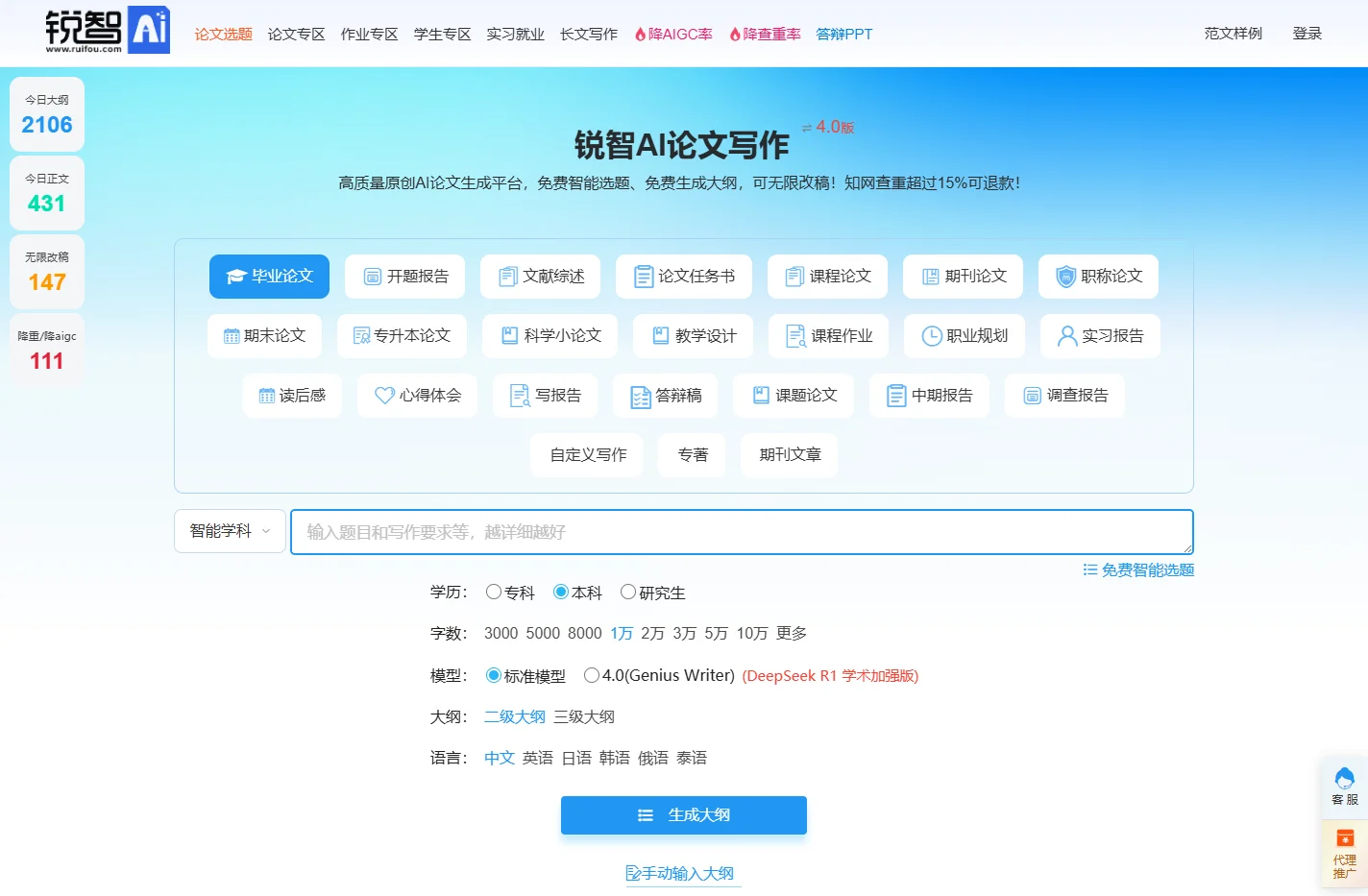This screenshot has width=1368, height=896.
Task: Click the 生成大纲 button
Action: click(x=684, y=815)
